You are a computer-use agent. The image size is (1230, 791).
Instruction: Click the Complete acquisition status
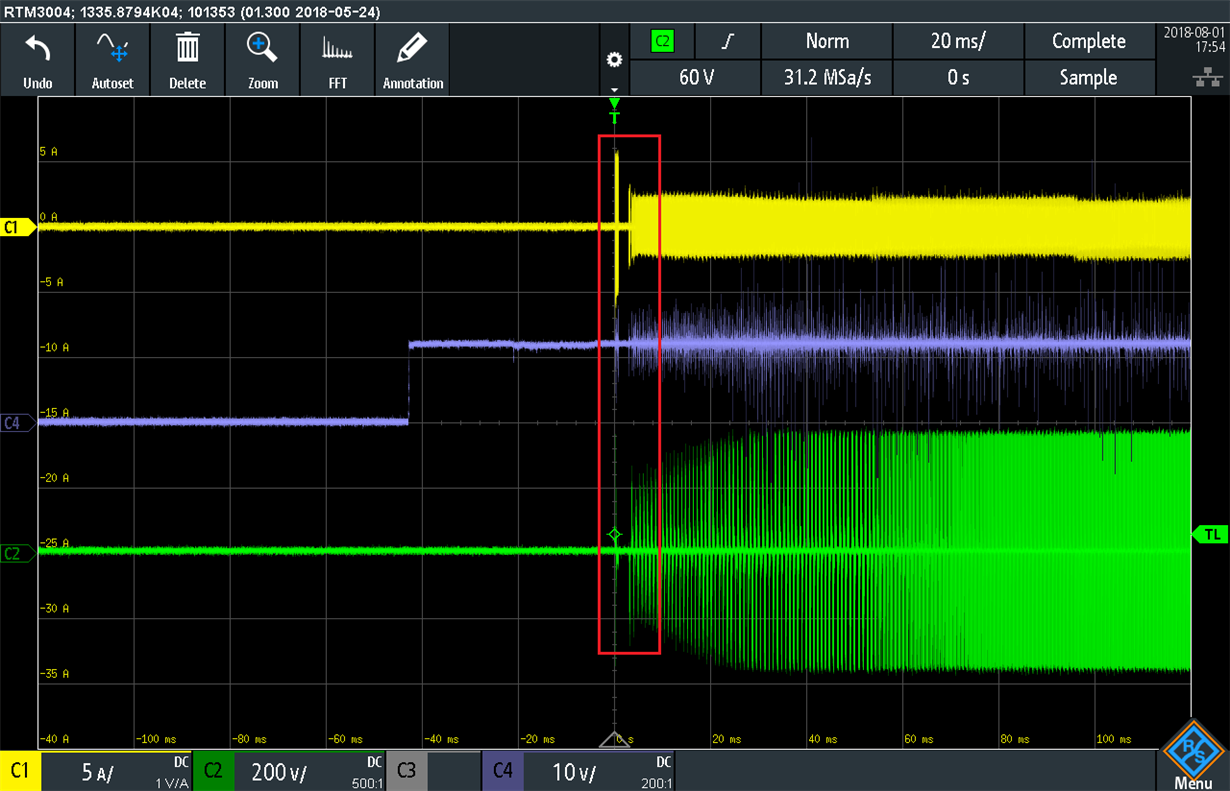click(x=1089, y=42)
